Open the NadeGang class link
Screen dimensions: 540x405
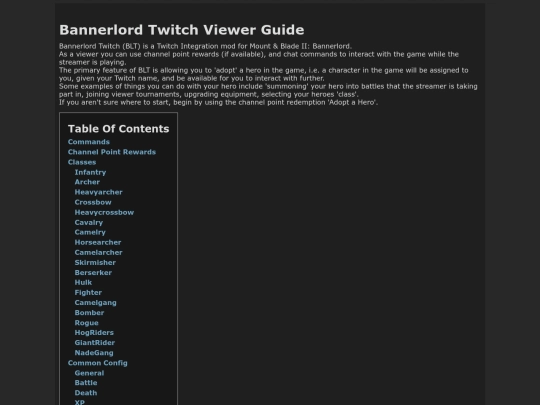94,353
